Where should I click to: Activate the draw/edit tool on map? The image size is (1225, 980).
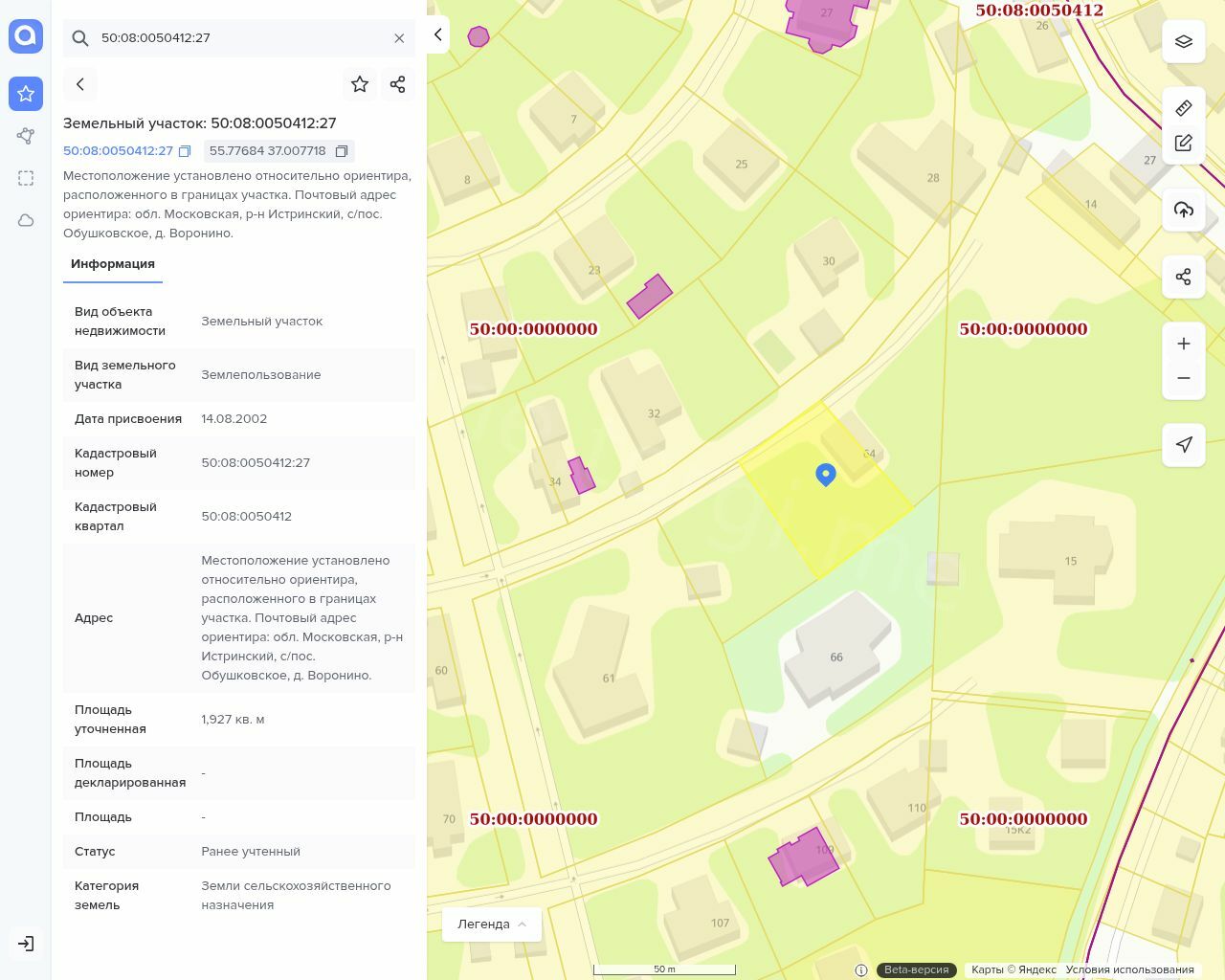point(1184,144)
